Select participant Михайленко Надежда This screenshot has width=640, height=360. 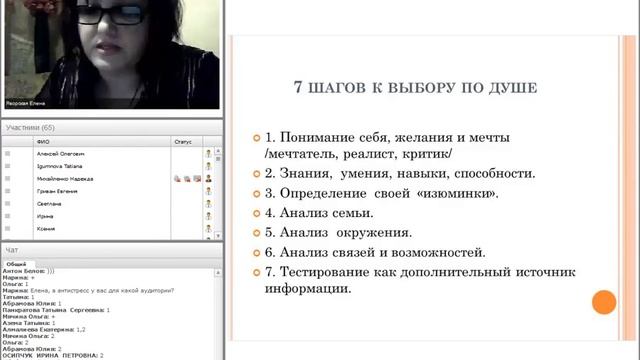pos(65,179)
